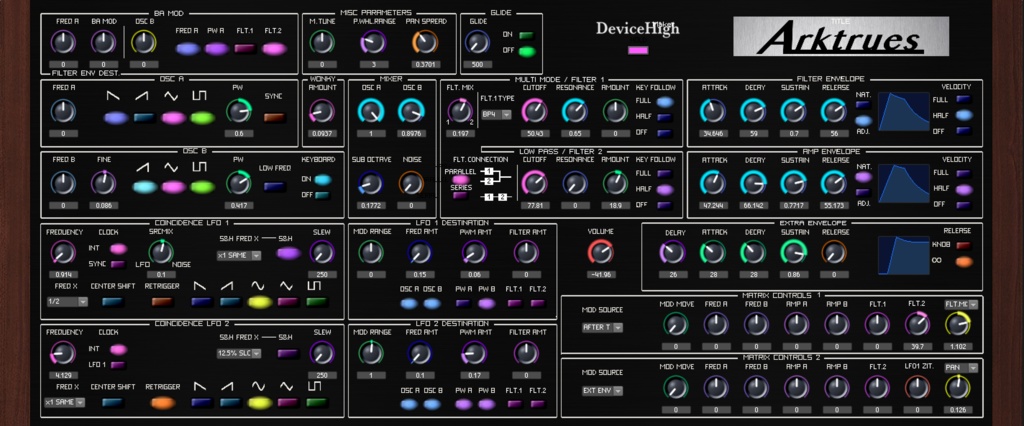Toggle BA Mod PW A destination
This screenshot has height=426, width=1024.
tap(217, 48)
